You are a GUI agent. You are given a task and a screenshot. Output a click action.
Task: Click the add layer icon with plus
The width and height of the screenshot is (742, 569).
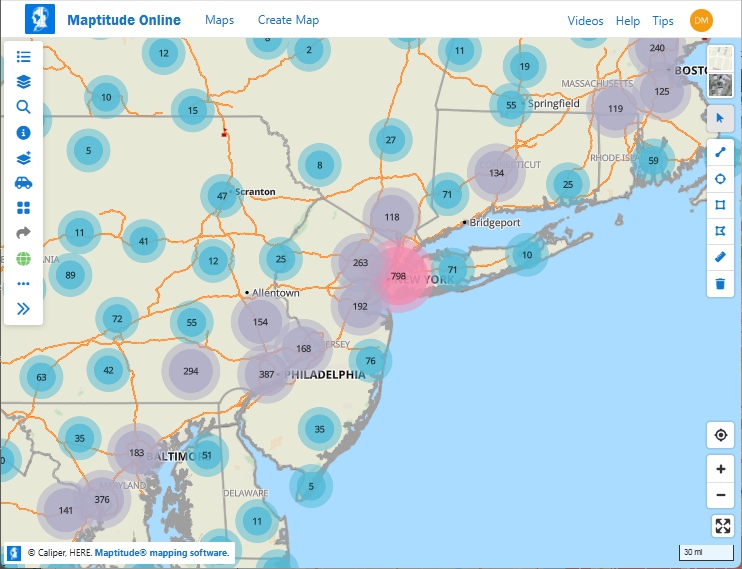[x=24, y=158]
